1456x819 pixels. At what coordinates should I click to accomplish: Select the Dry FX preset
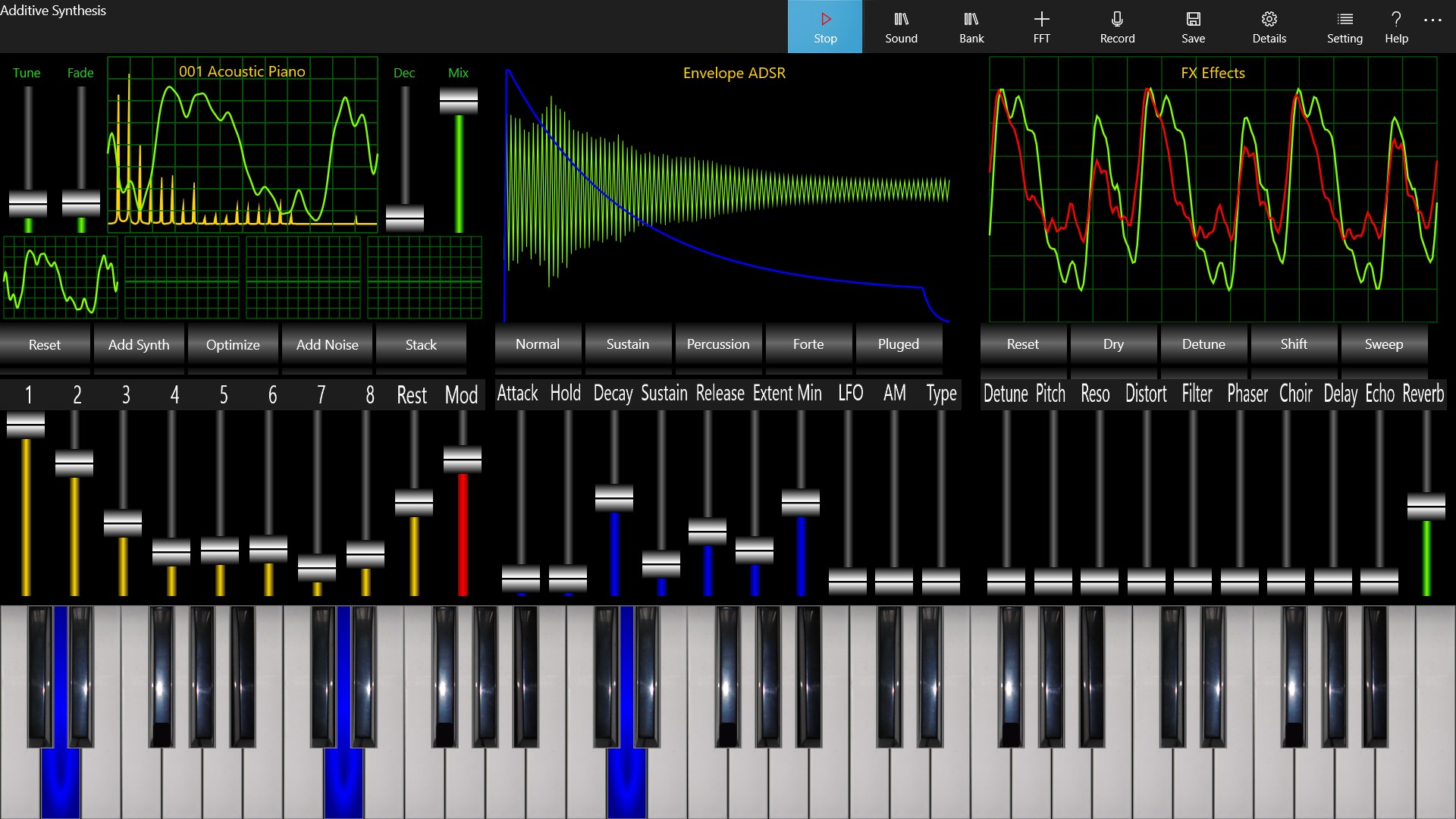click(x=1113, y=344)
